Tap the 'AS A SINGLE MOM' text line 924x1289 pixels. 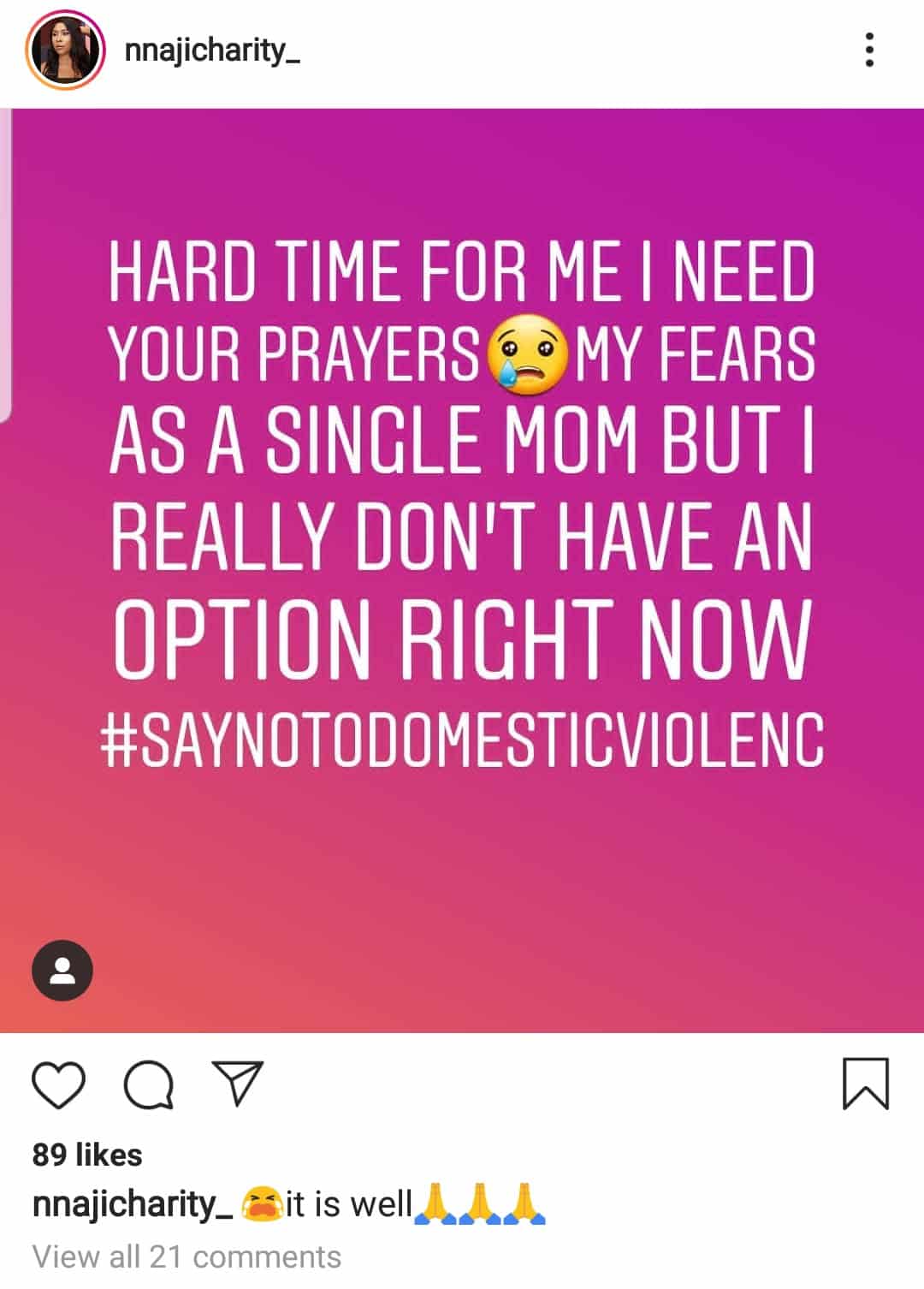point(373,440)
